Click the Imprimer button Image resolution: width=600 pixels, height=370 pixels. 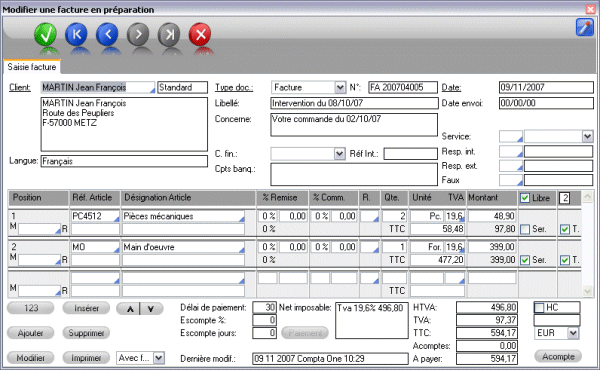pyautogui.click(x=86, y=358)
